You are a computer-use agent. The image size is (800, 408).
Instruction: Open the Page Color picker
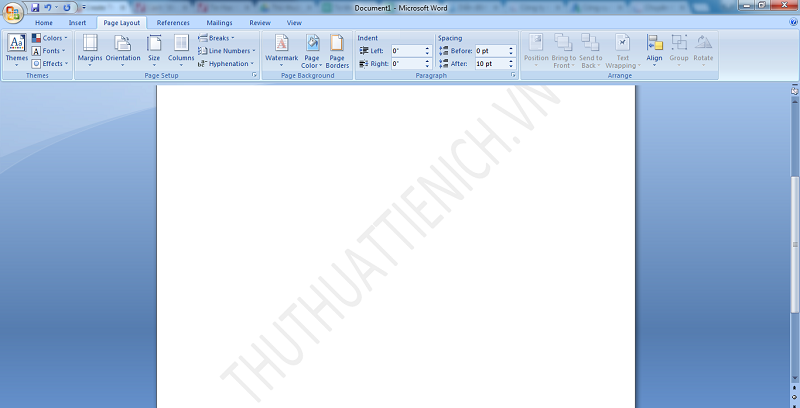(x=312, y=48)
